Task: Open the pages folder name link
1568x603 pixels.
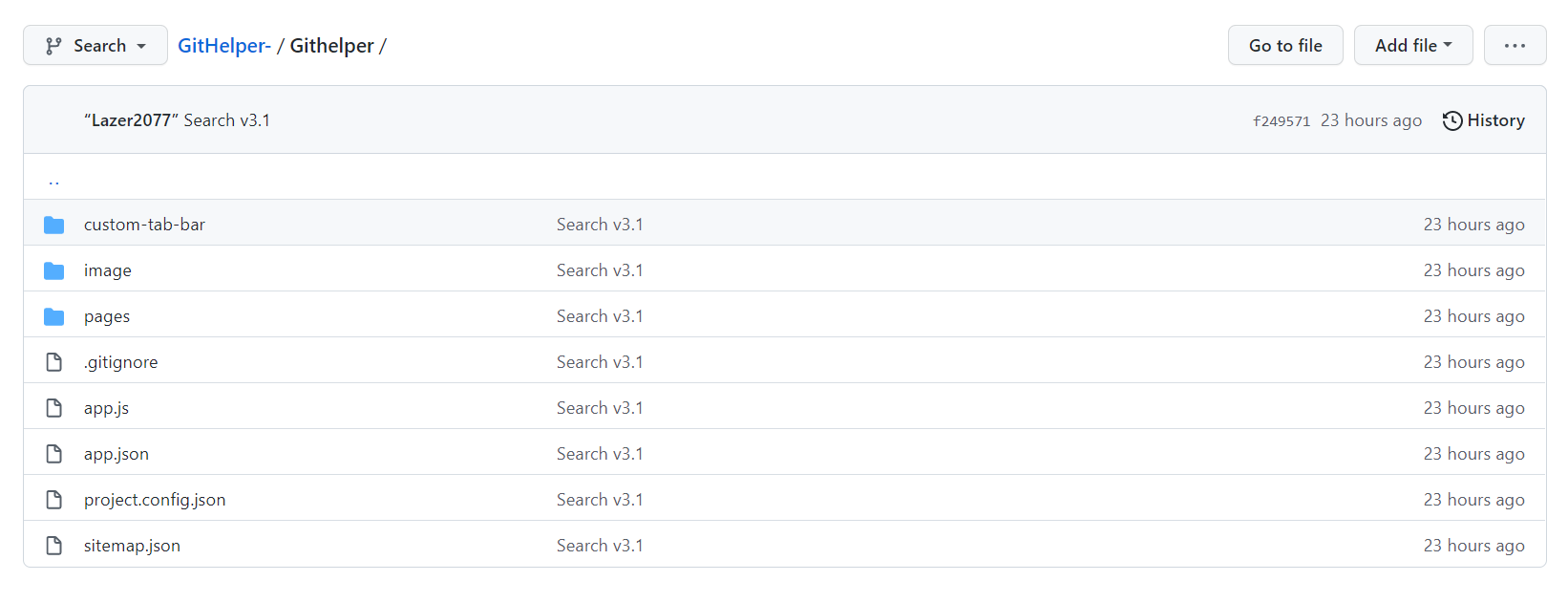Action: point(107,316)
